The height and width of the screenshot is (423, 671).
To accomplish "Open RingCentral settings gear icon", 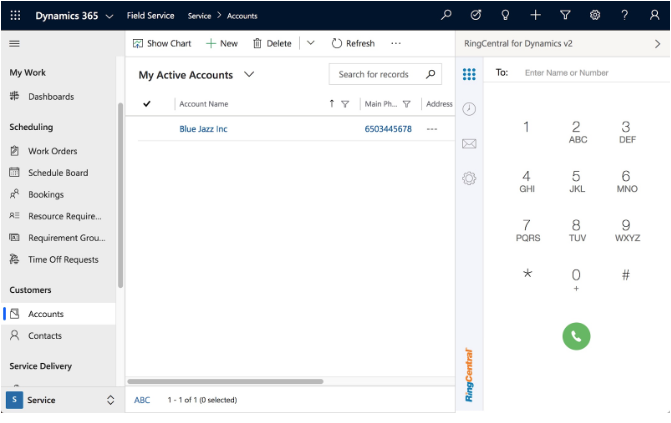I will click(x=469, y=178).
